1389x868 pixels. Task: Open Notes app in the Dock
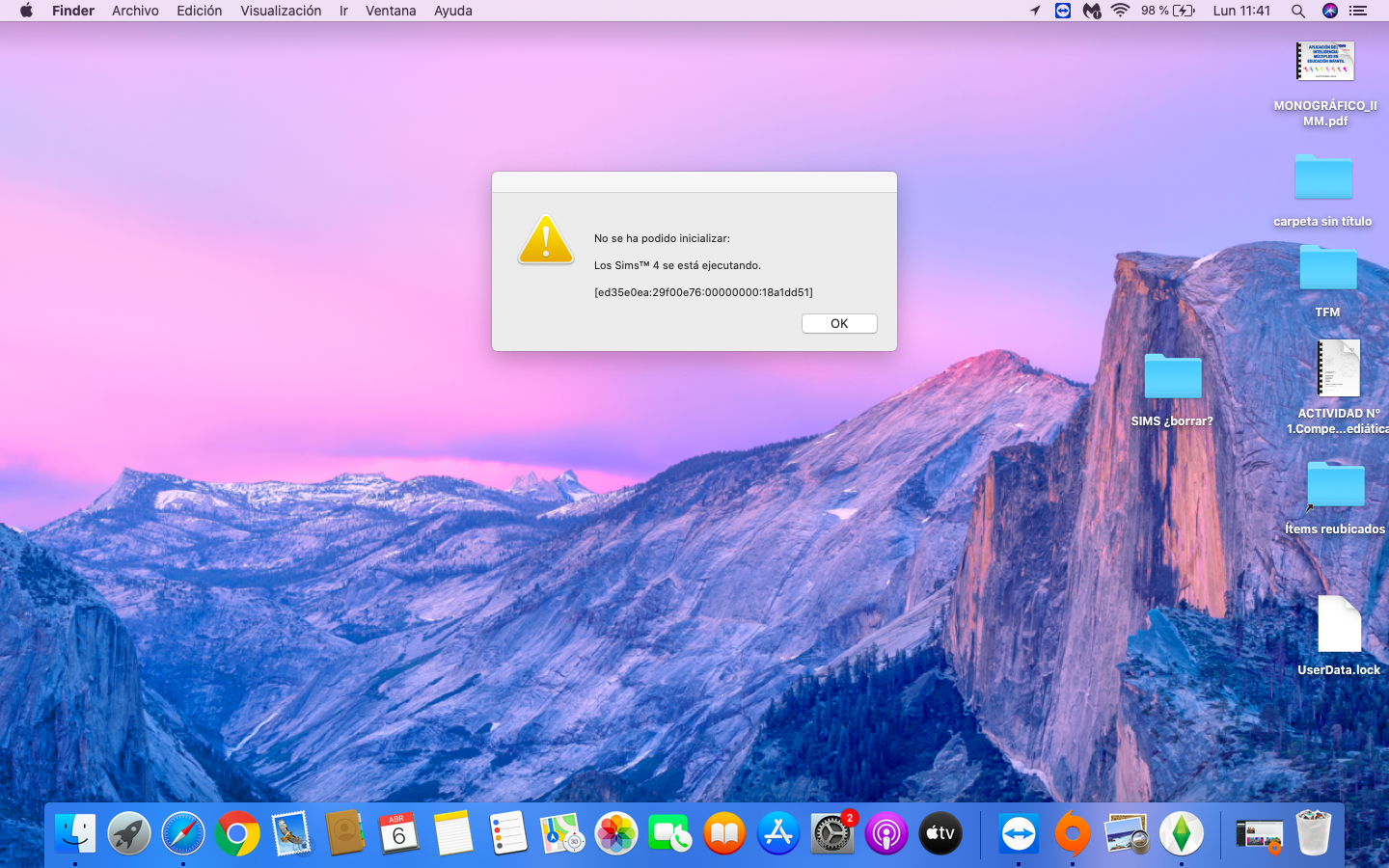(453, 833)
